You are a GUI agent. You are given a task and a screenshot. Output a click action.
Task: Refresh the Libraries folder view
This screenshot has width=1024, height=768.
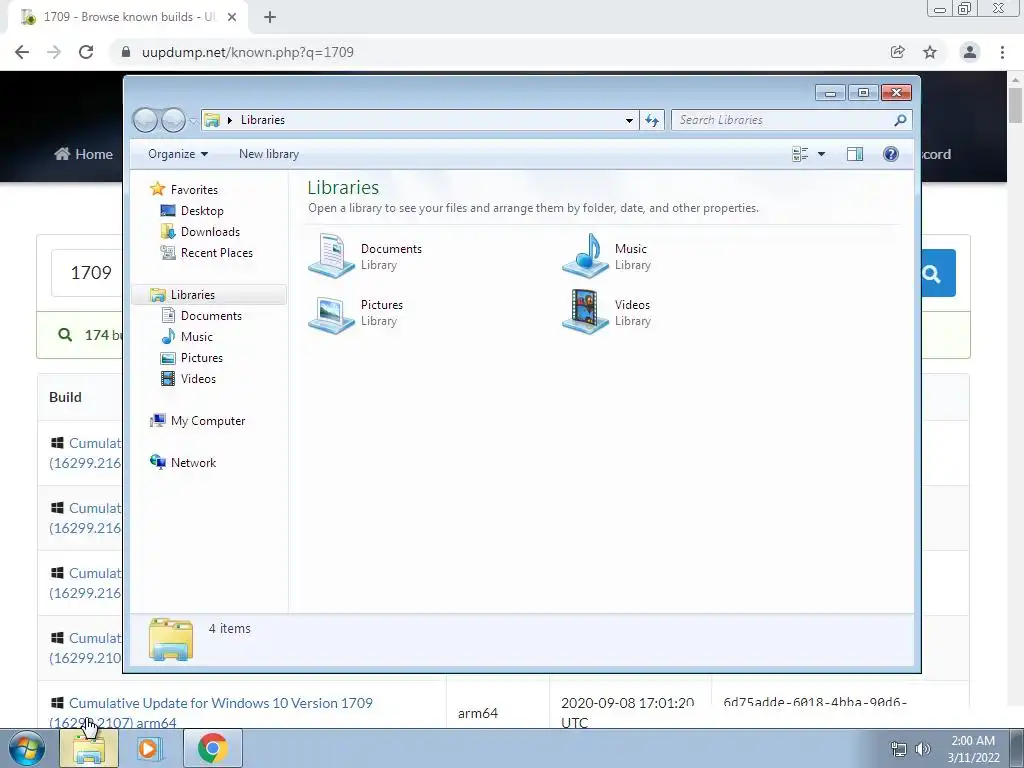pyautogui.click(x=652, y=120)
